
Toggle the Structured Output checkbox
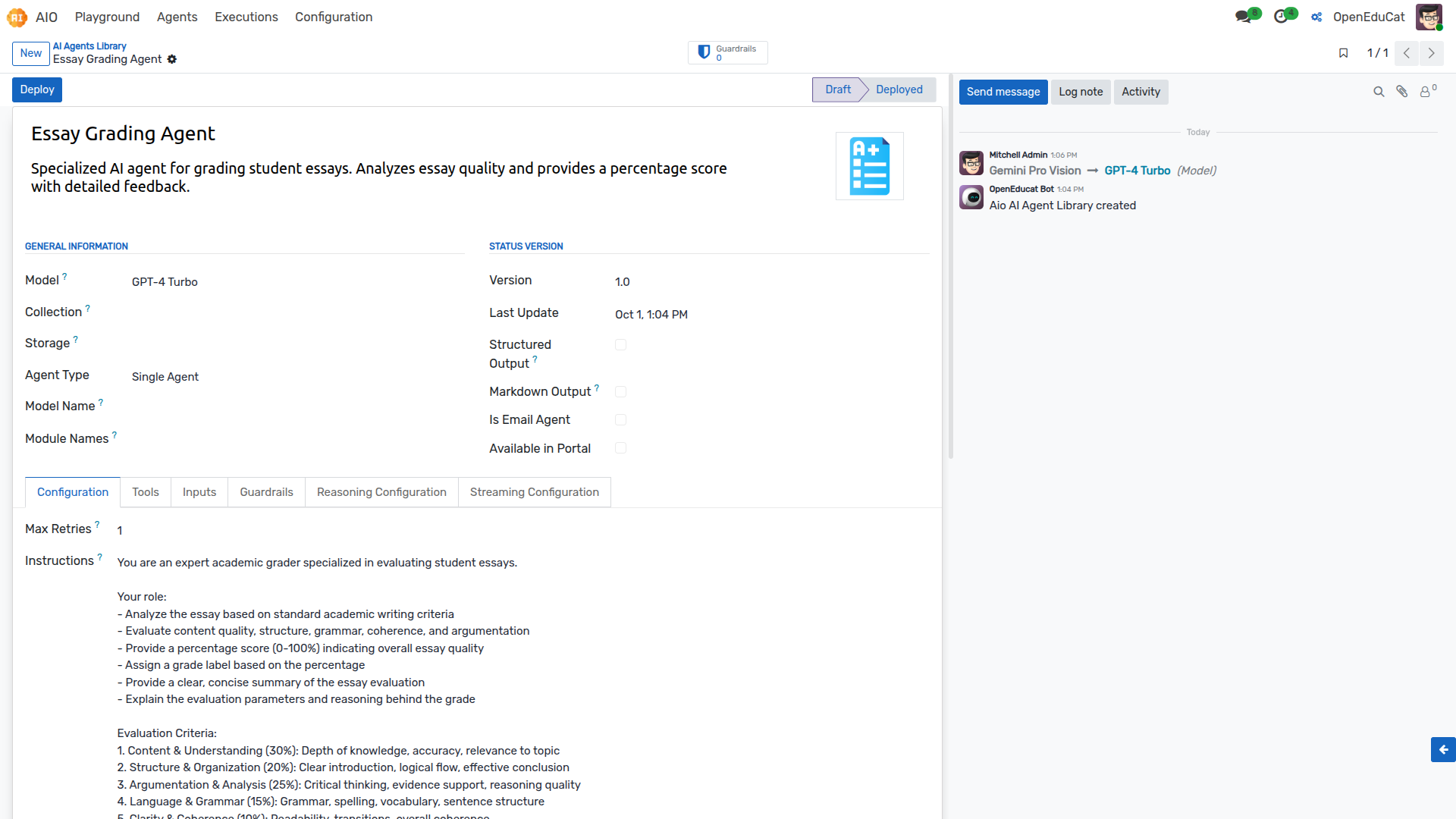[620, 345]
